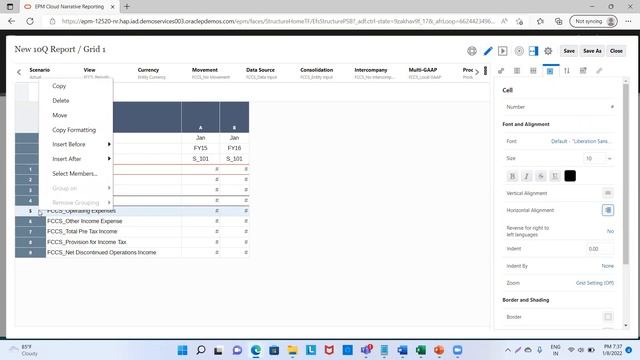Show previous POV dimensions with left chevron
The image size is (640, 360).
click(19, 72)
